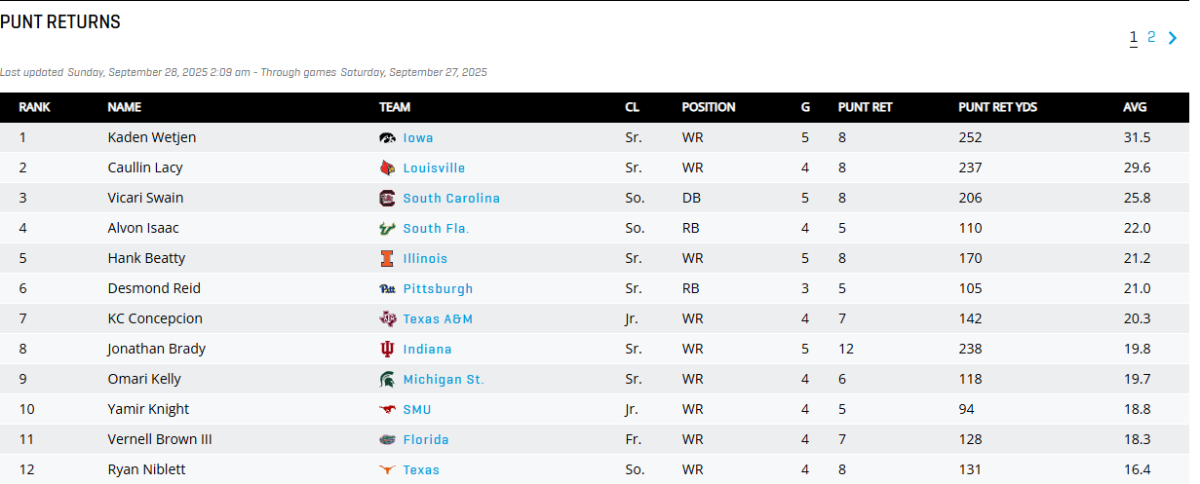Sort by the AVG column header
The image size is (1200, 484).
pos(1135,107)
